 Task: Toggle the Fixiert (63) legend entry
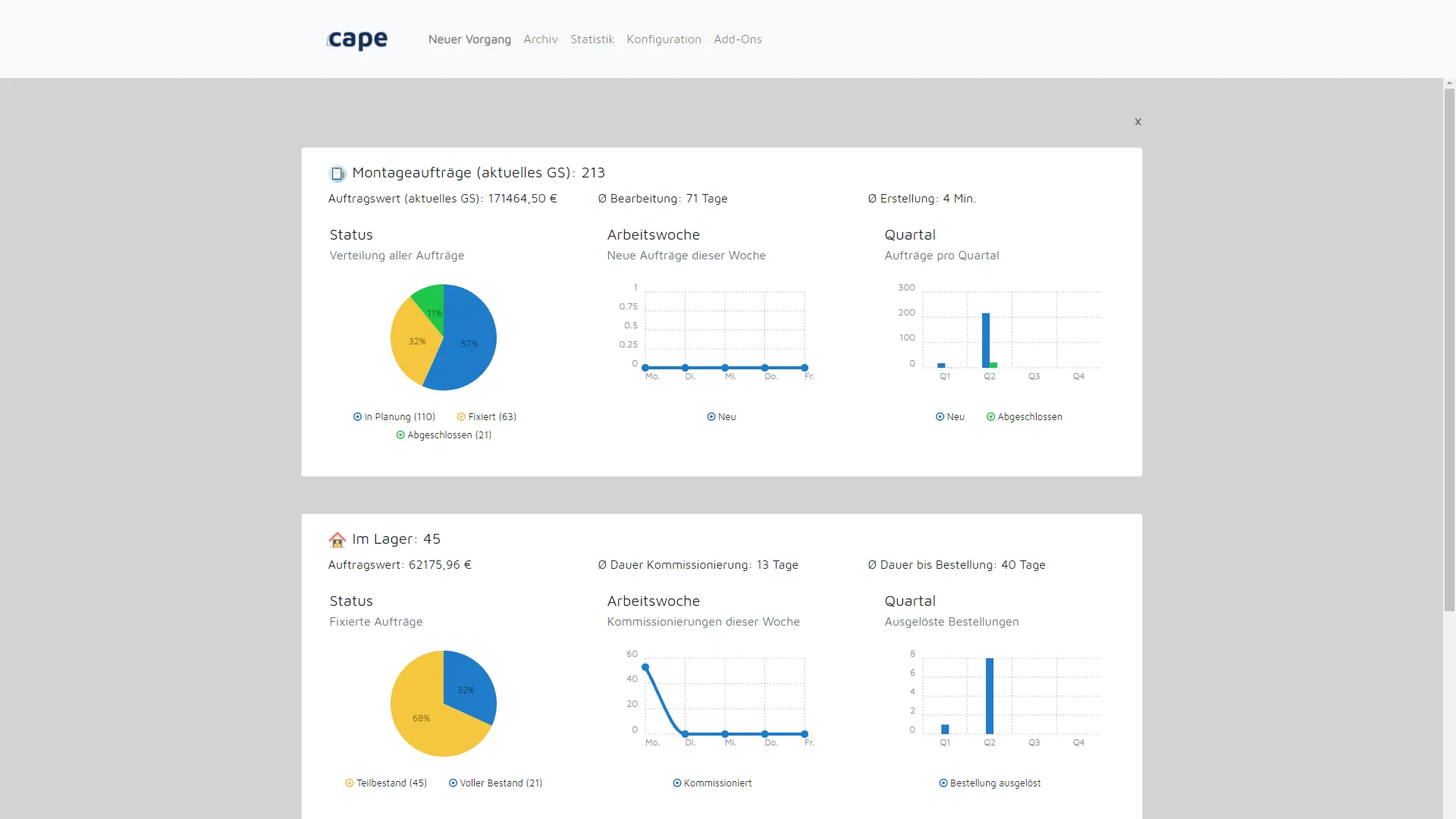[x=487, y=417]
